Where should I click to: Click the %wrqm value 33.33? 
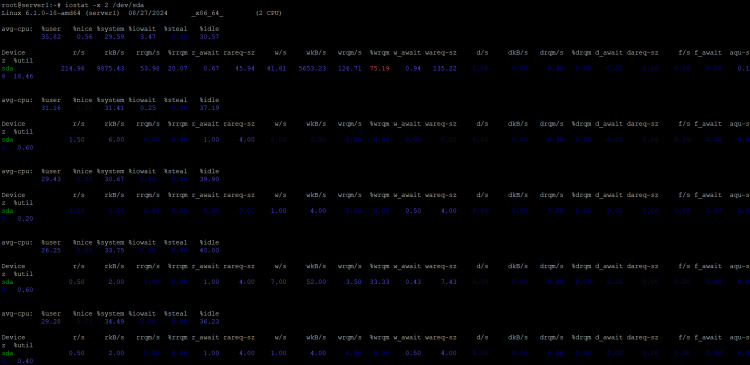(x=379, y=282)
